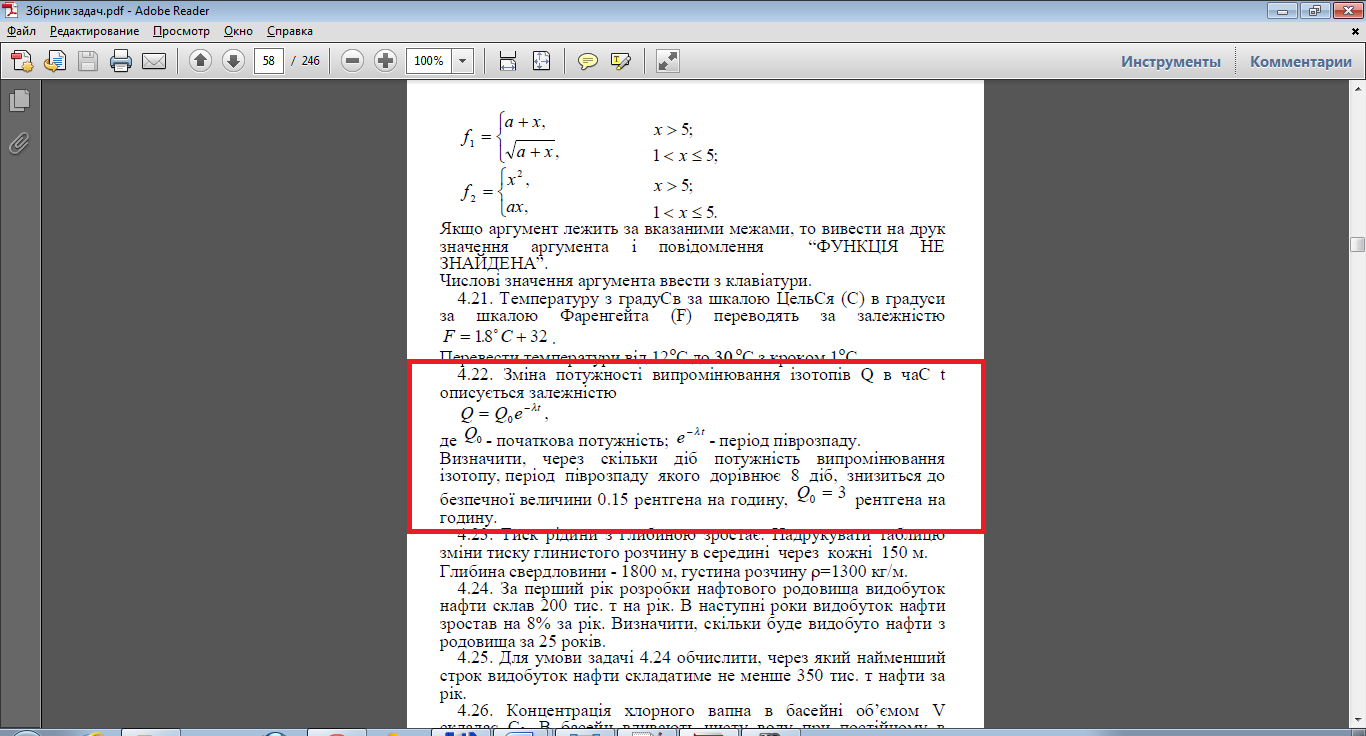Open the Инструменты pane
Screen dimensions: 1366x736
[1170, 61]
